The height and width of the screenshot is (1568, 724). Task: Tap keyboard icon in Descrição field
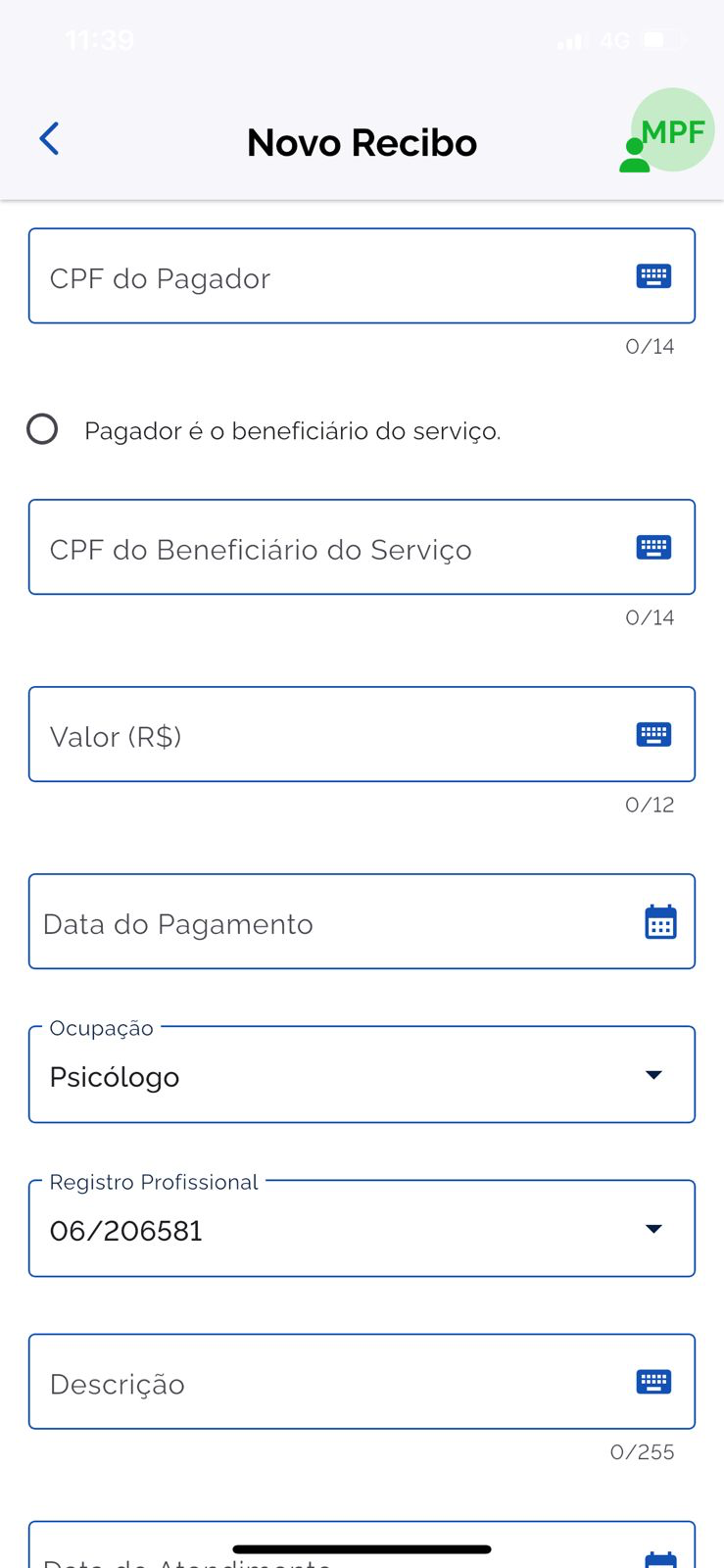653,1382
